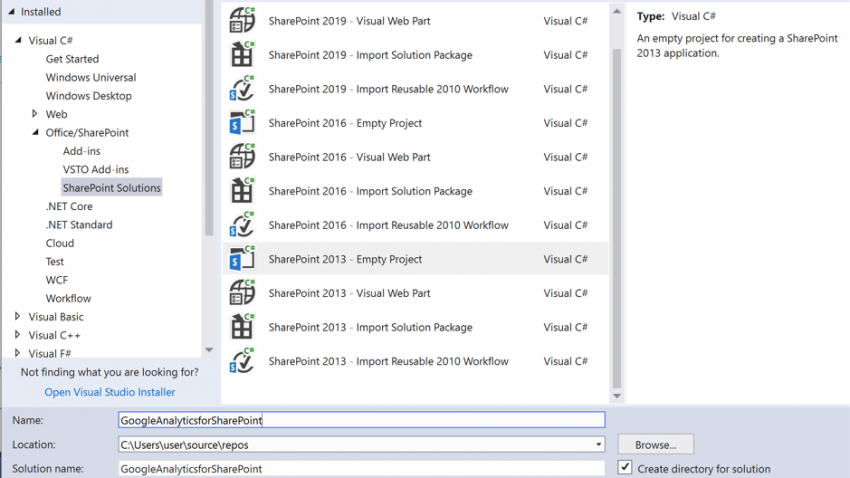Click the project Name input field
Viewport: 850px width, 478px height.
[x=362, y=420]
